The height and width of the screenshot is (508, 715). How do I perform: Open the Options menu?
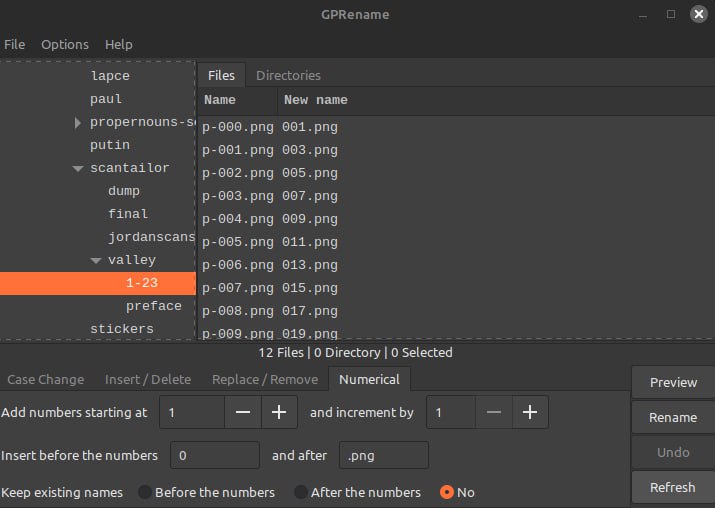click(65, 44)
